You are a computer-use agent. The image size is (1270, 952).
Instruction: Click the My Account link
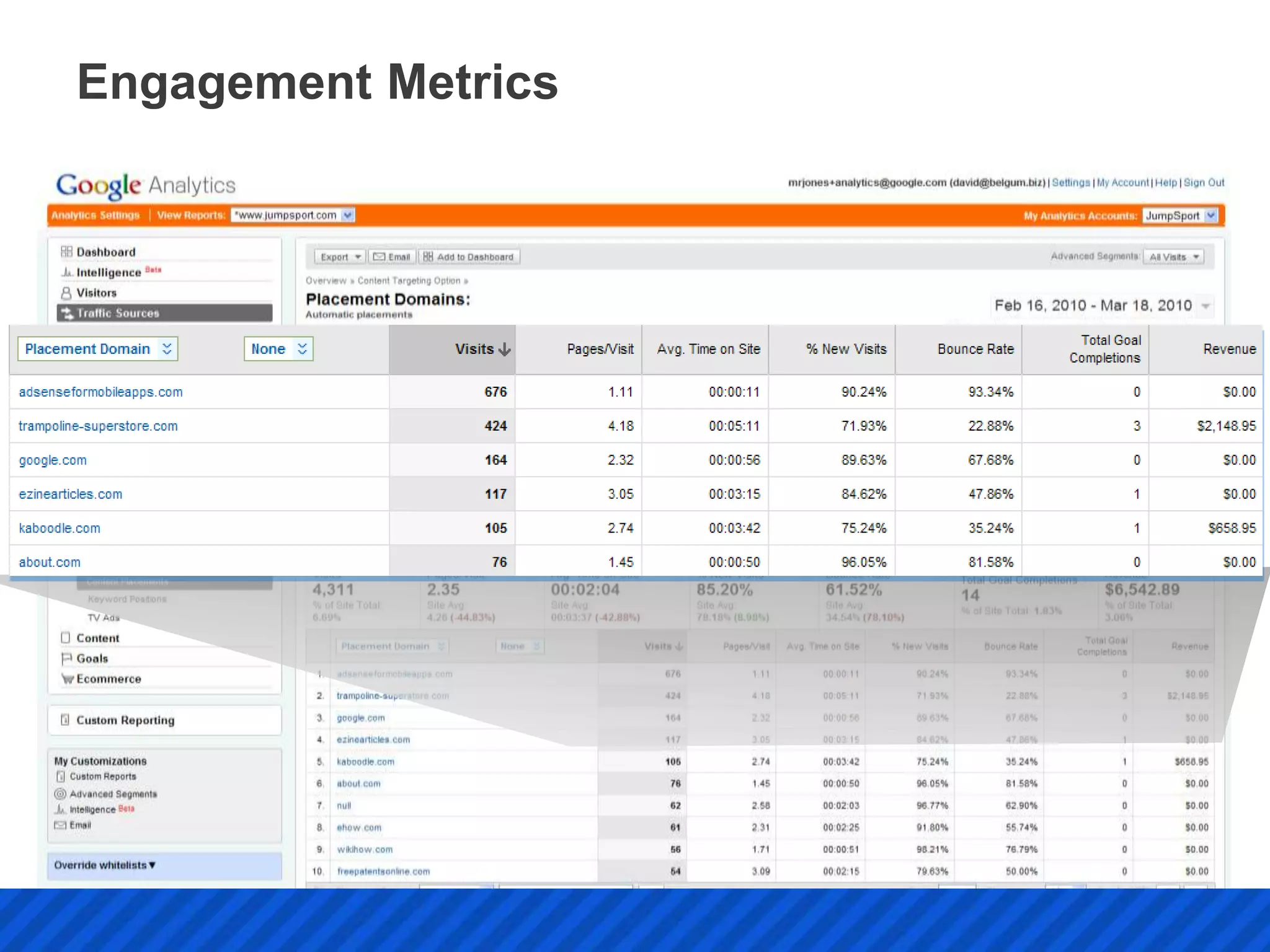pos(1123,182)
